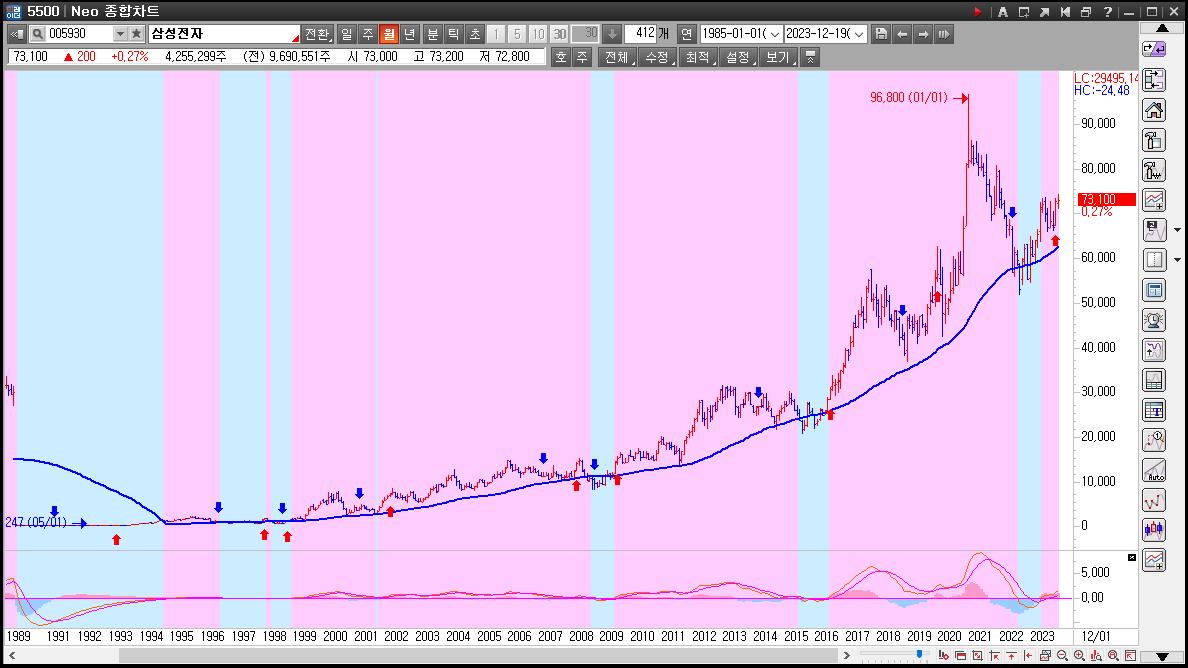
Task: Click the move-to-top arrow icon
Action: (1011, 656)
